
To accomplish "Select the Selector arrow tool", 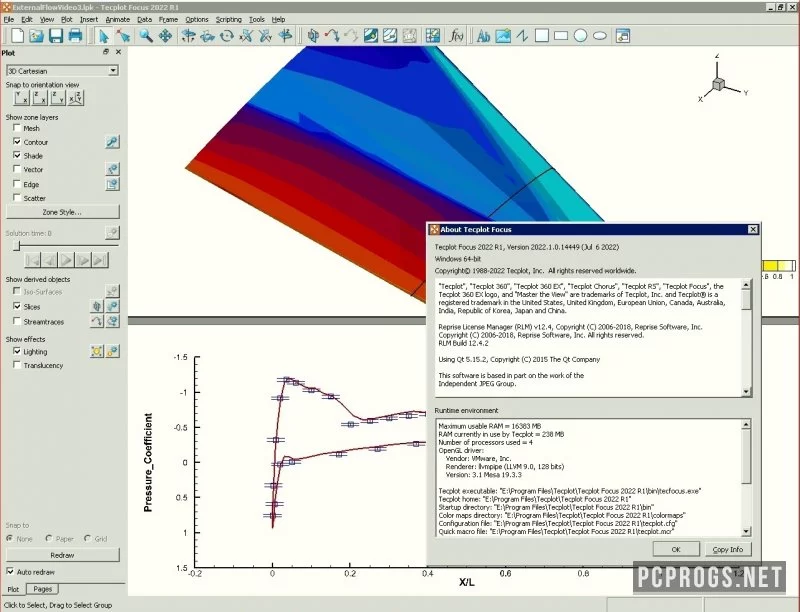I will [x=104, y=36].
